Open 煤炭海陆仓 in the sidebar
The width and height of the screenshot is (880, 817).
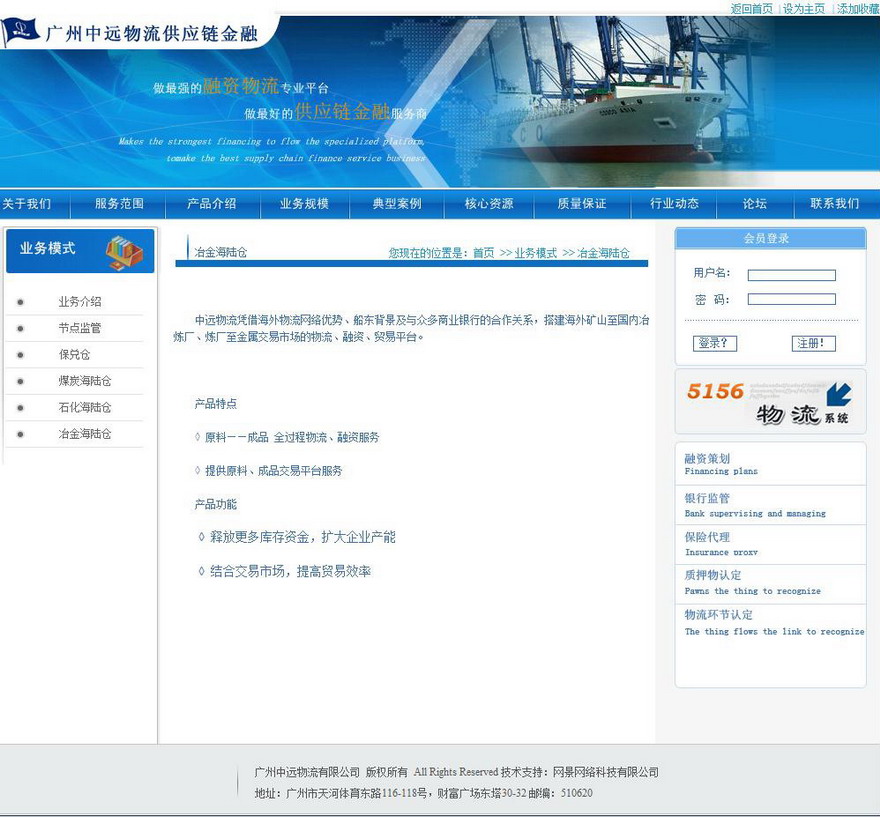pyautogui.click(x=85, y=381)
